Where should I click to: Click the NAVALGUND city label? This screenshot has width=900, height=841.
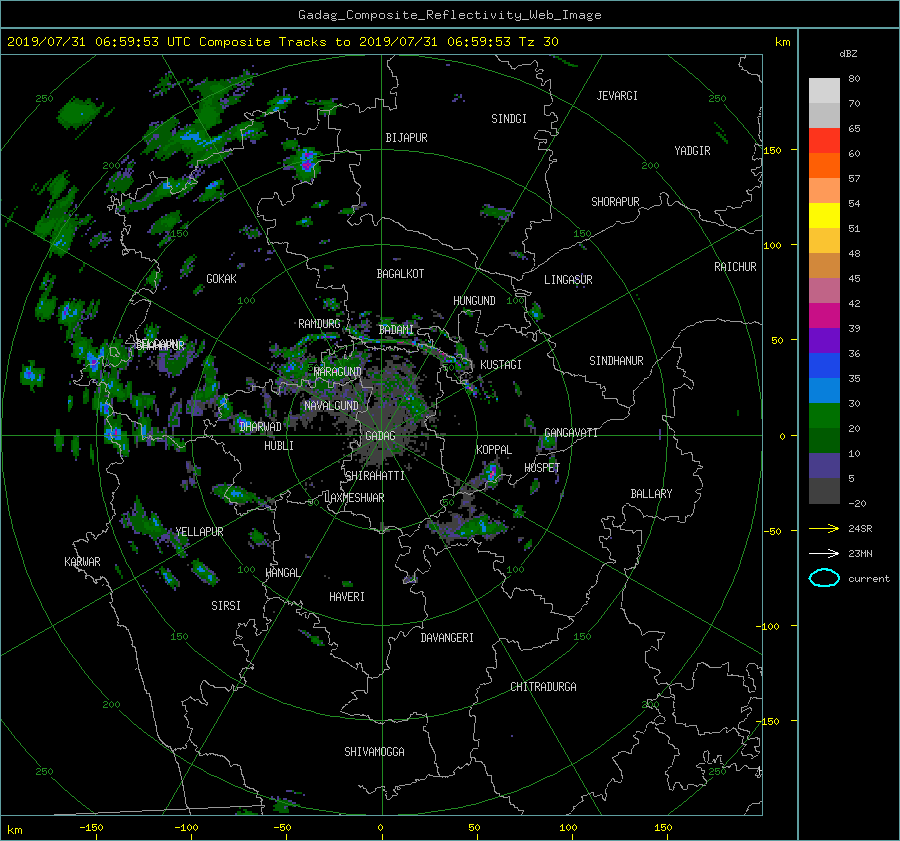point(331,406)
